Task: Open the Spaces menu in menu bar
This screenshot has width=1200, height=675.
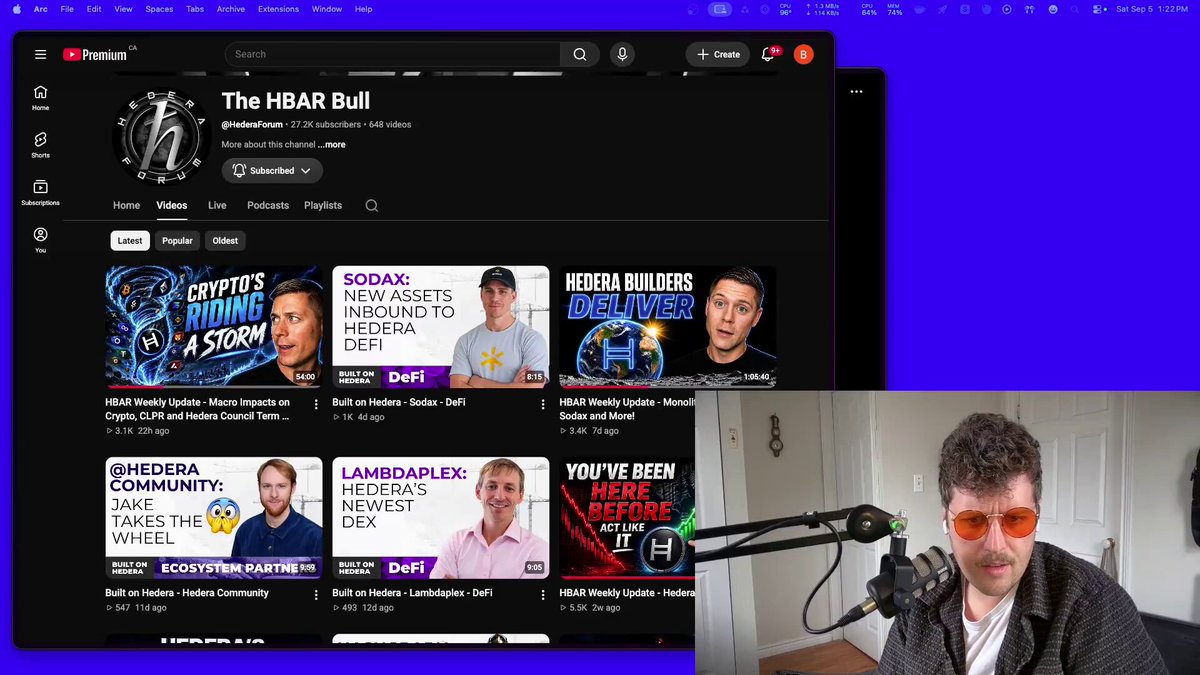Action: [x=159, y=9]
